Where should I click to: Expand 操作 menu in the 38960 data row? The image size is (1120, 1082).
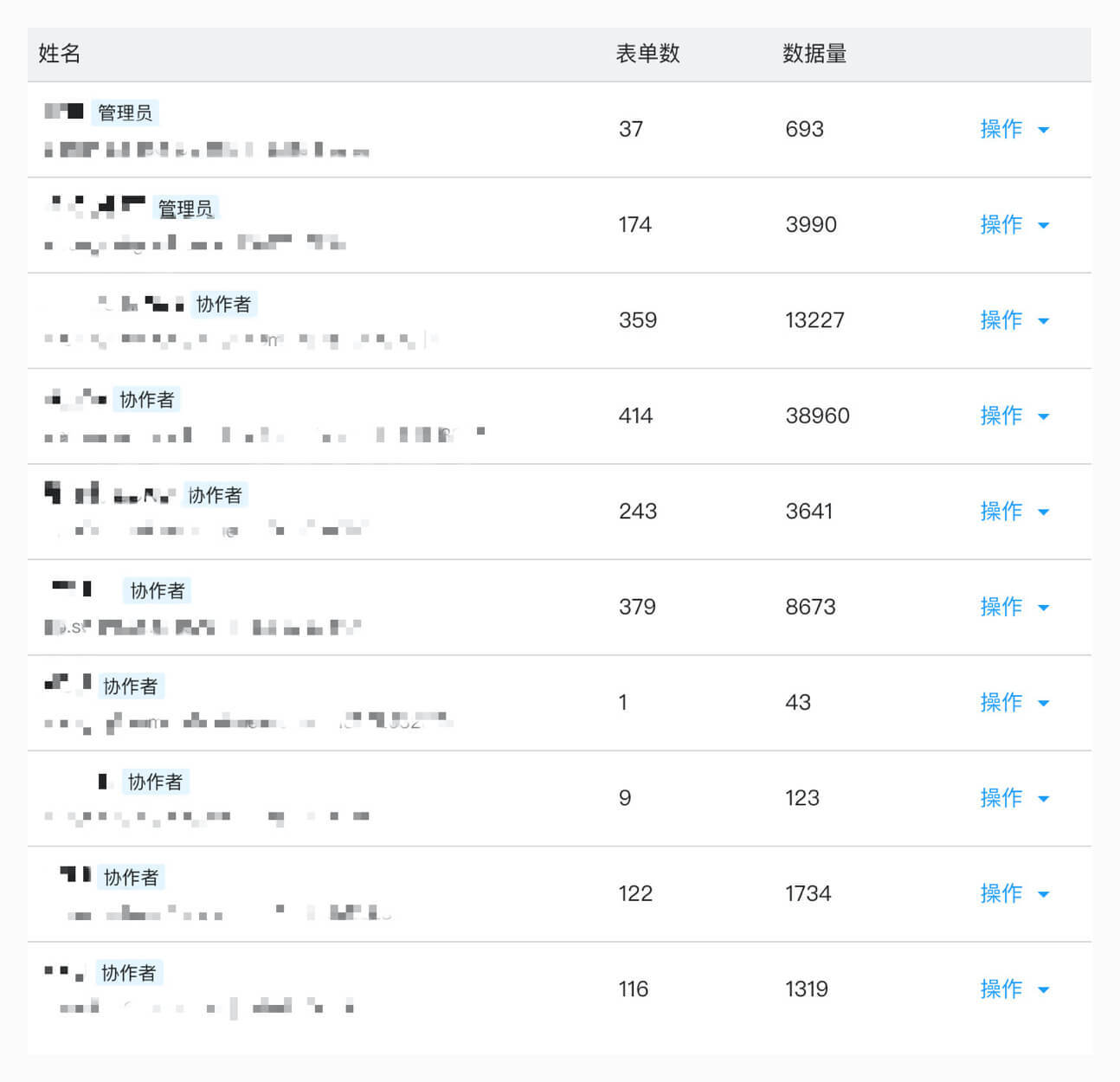click(x=1014, y=415)
